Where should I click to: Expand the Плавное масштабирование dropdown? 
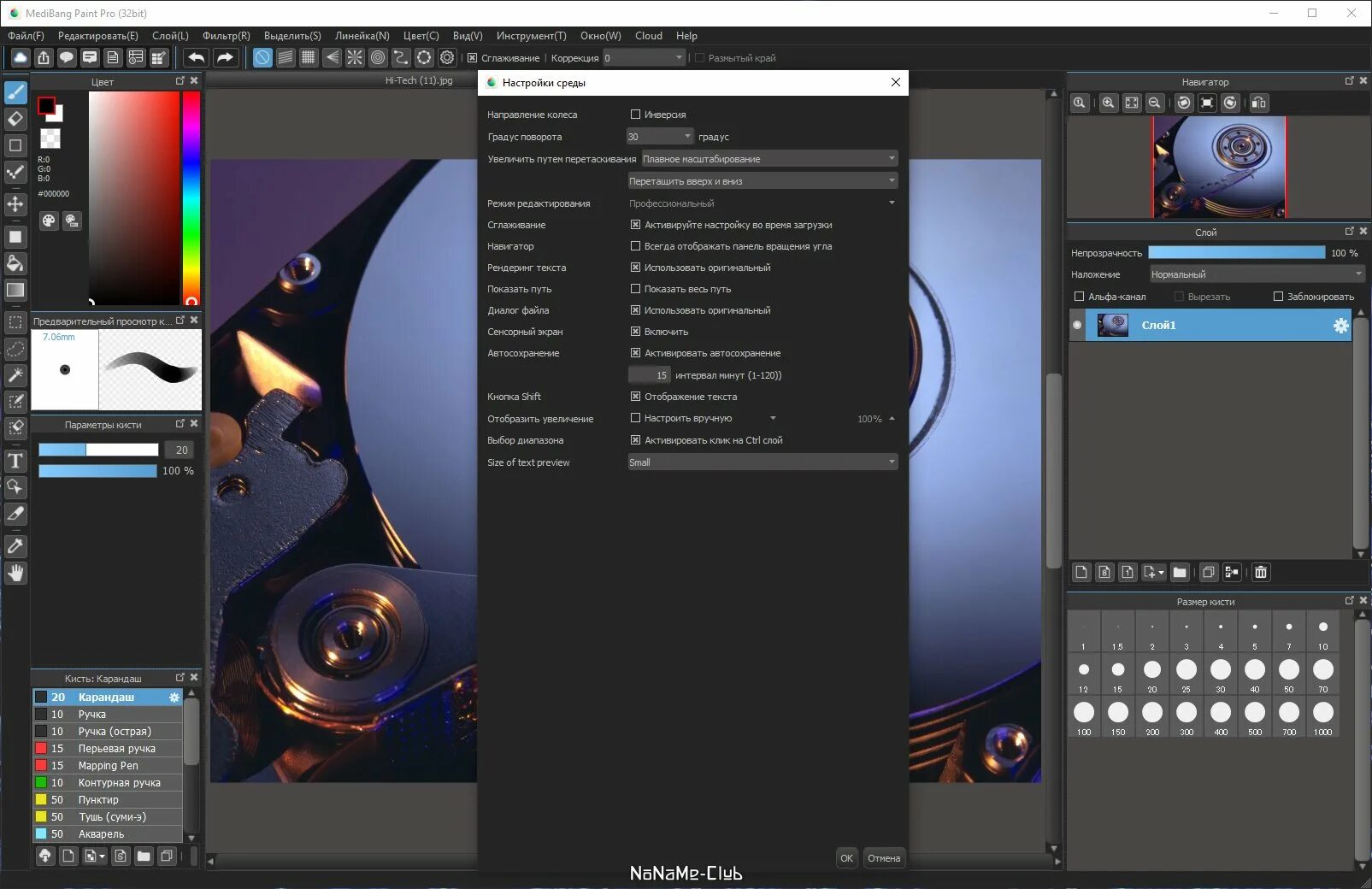click(x=769, y=158)
